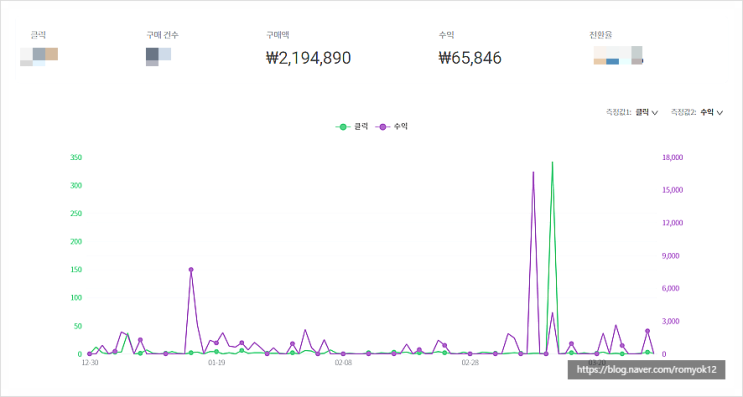Click the tallest green 클릭 spike peak
The image size is (743, 397).
coord(552,162)
